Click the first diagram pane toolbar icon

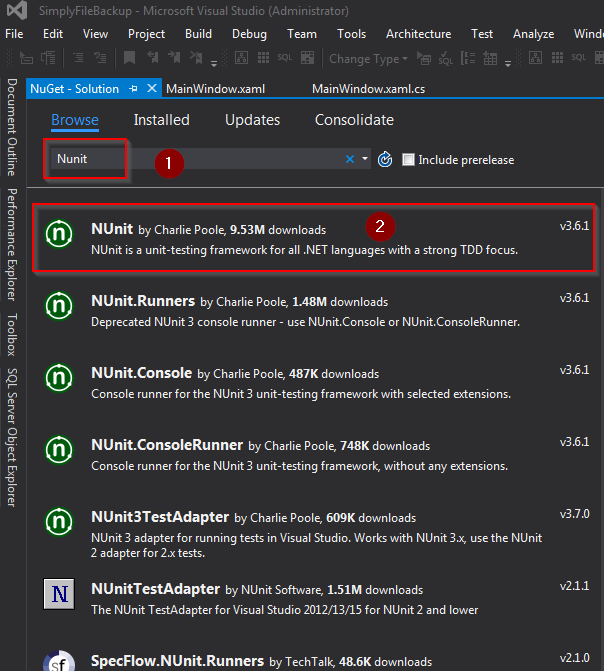click(241, 58)
